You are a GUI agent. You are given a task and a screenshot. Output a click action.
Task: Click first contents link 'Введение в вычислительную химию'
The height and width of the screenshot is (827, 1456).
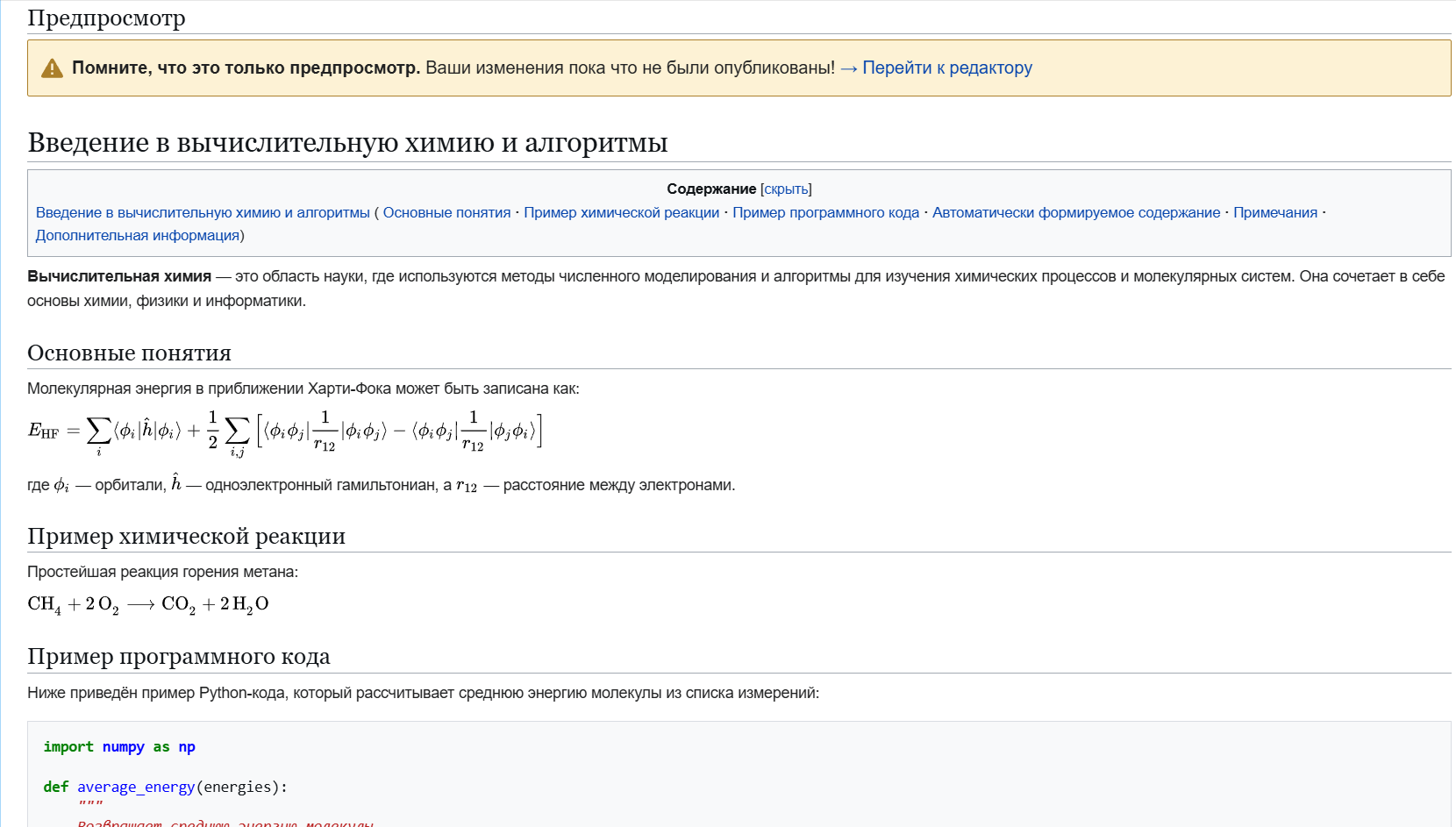click(x=203, y=212)
